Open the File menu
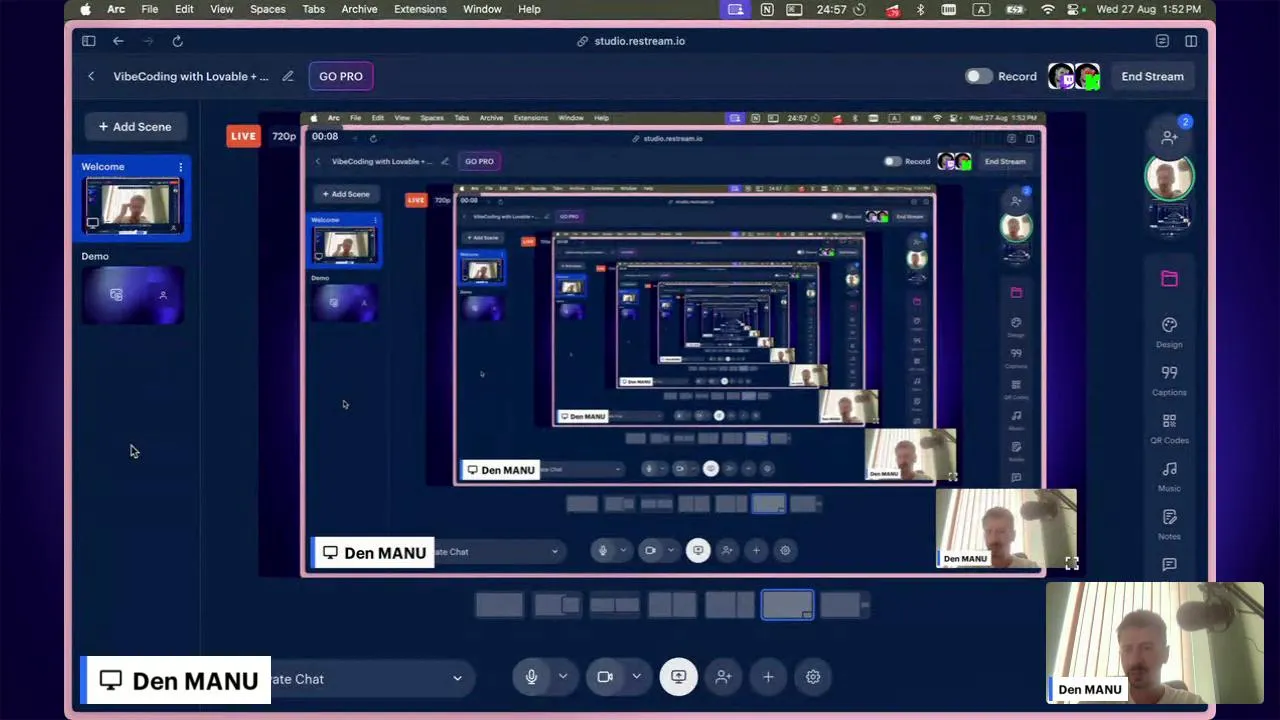1280x720 pixels. pos(149,9)
